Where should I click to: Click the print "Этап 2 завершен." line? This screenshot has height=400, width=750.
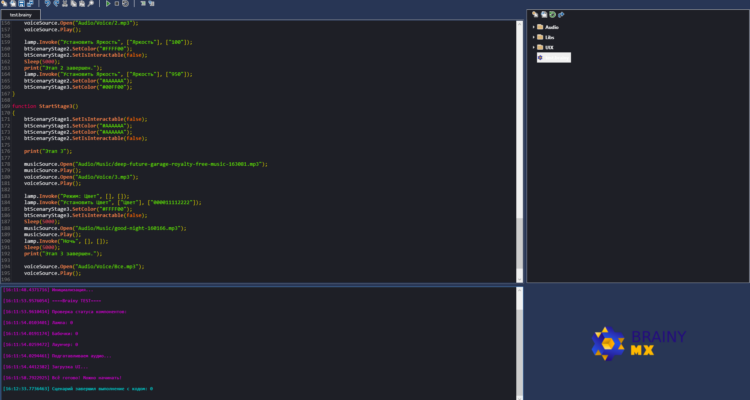(63, 68)
